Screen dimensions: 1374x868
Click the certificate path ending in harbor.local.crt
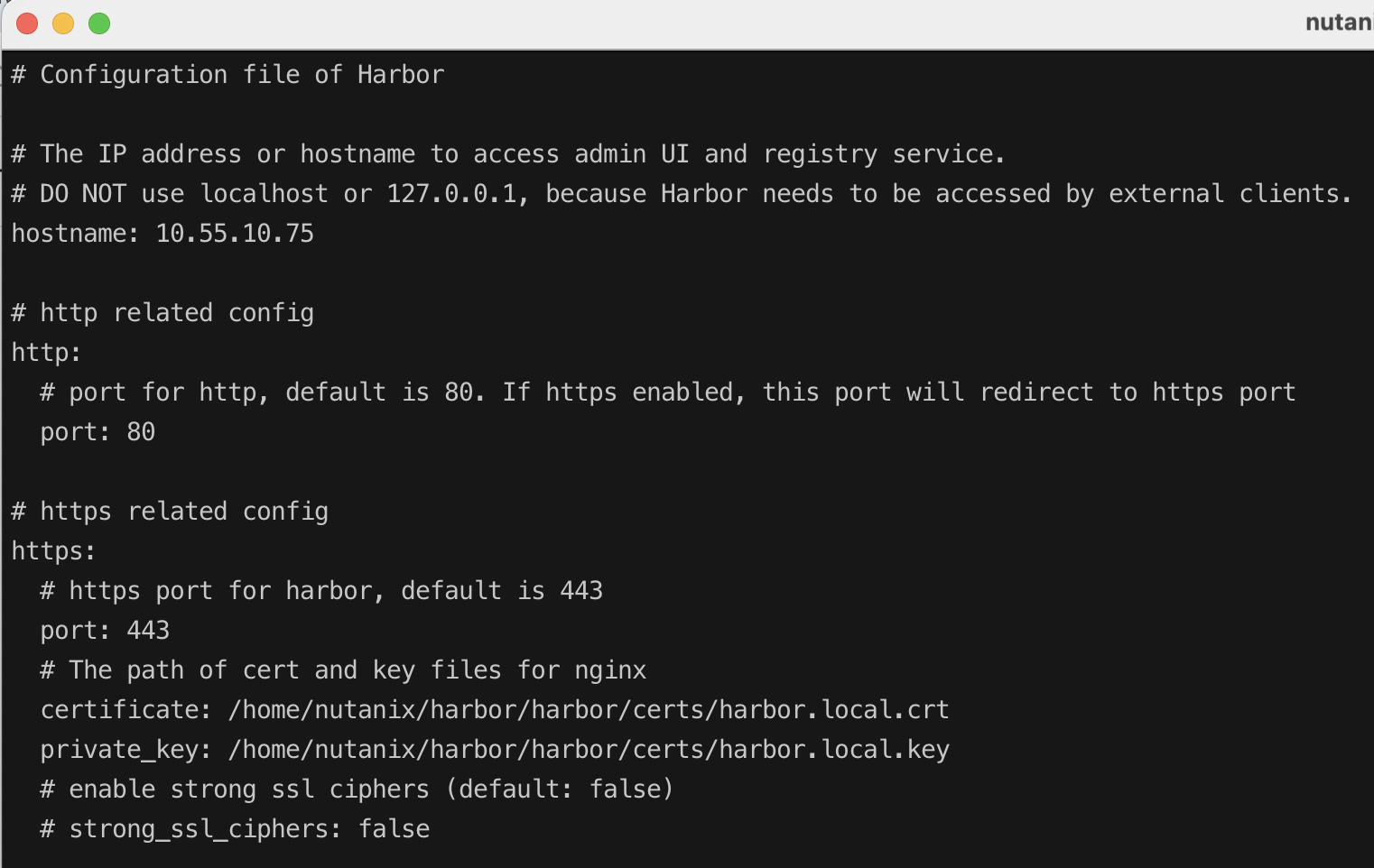[589, 710]
